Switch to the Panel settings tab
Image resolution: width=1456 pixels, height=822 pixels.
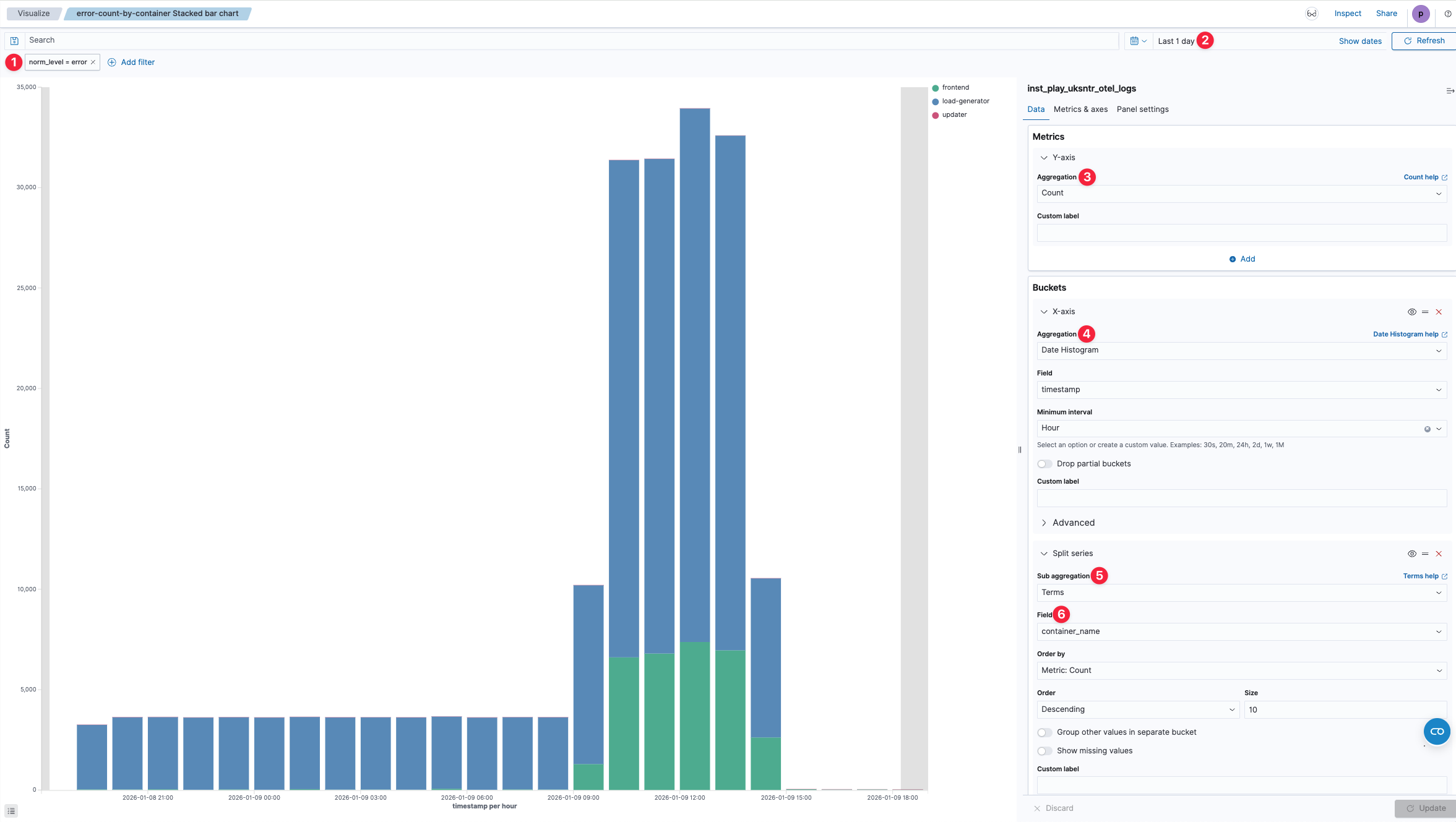1142,109
